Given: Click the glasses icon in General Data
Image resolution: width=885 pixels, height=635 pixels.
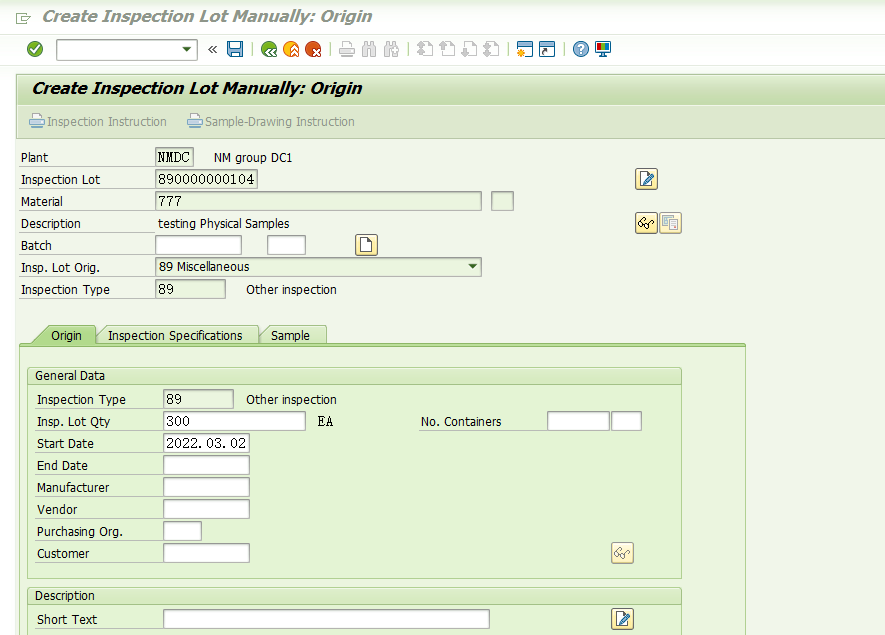Looking at the screenshot, I should pyautogui.click(x=623, y=553).
